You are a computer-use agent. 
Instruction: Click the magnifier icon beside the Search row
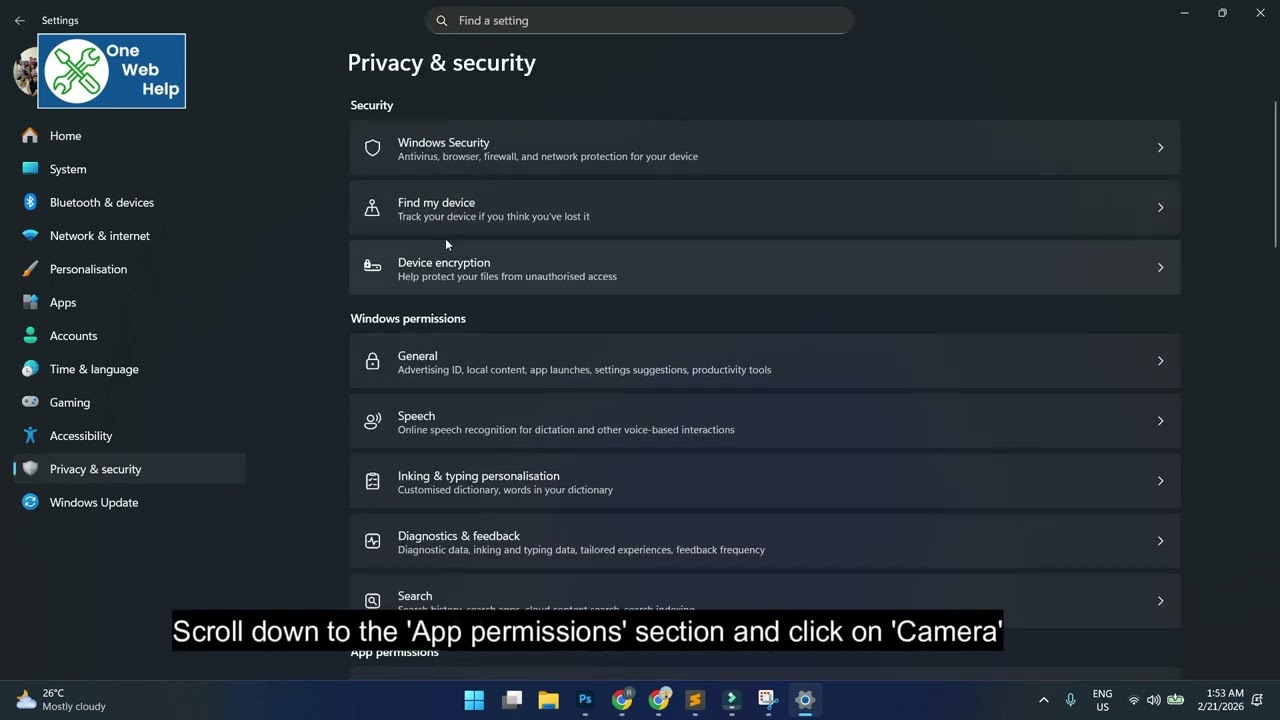(372, 601)
